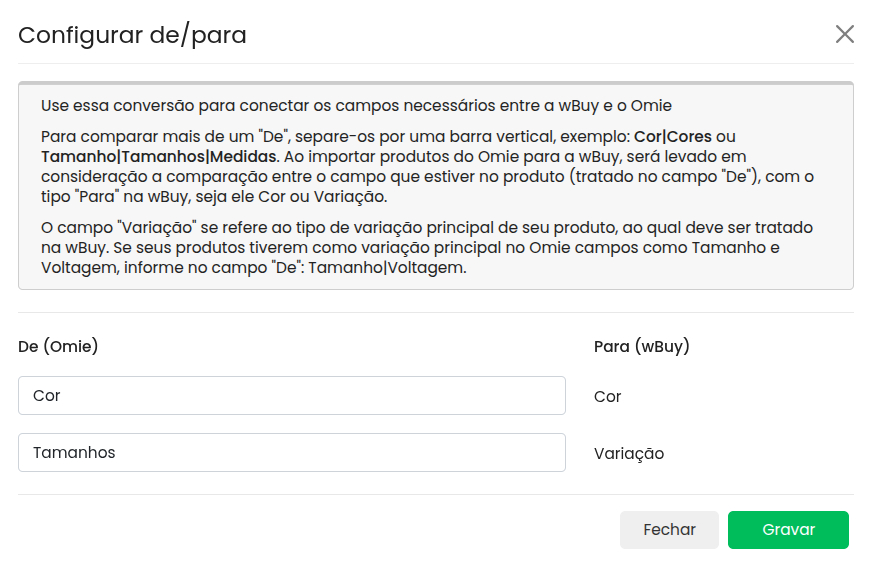Click the Gravar button
This screenshot has width=875, height=569.
point(788,530)
